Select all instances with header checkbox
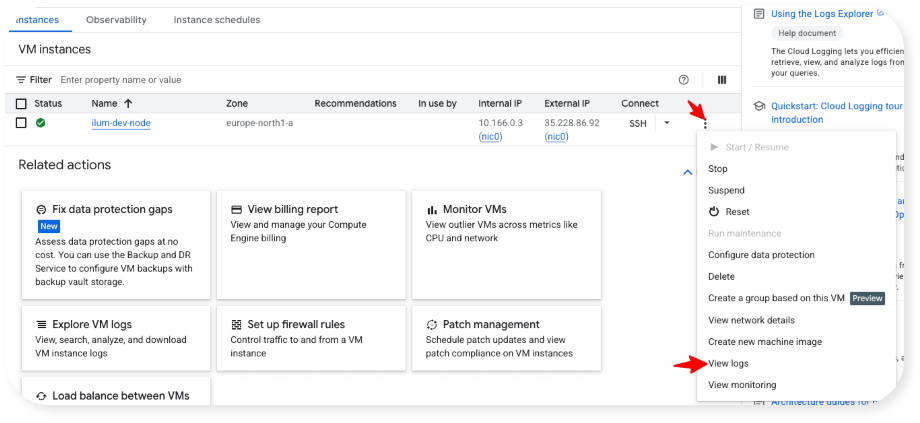Screen dimensions: 920x423 [x=21, y=104]
